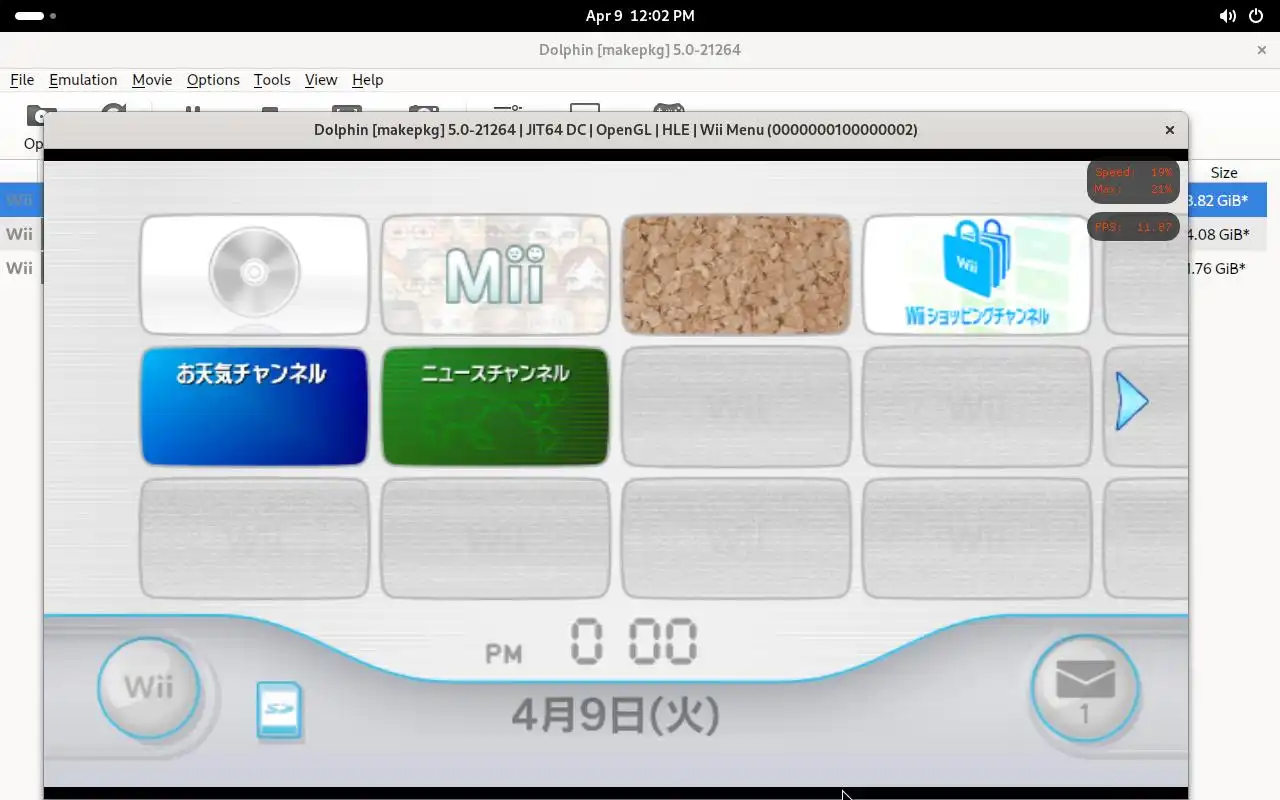Image resolution: width=1280 pixels, height=800 pixels.
Task: Click the system power icon
Action: (x=1256, y=16)
